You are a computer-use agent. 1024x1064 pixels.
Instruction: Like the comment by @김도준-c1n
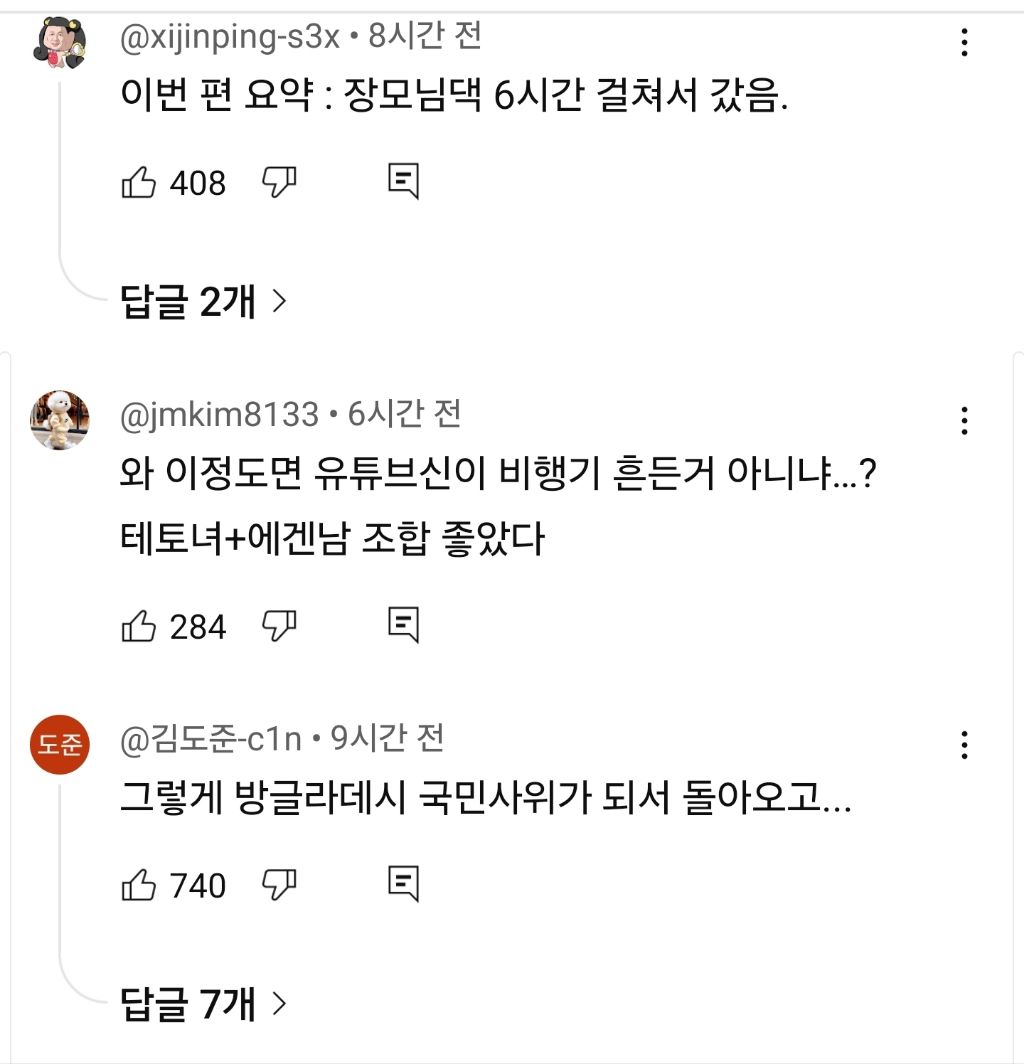coord(139,885)
